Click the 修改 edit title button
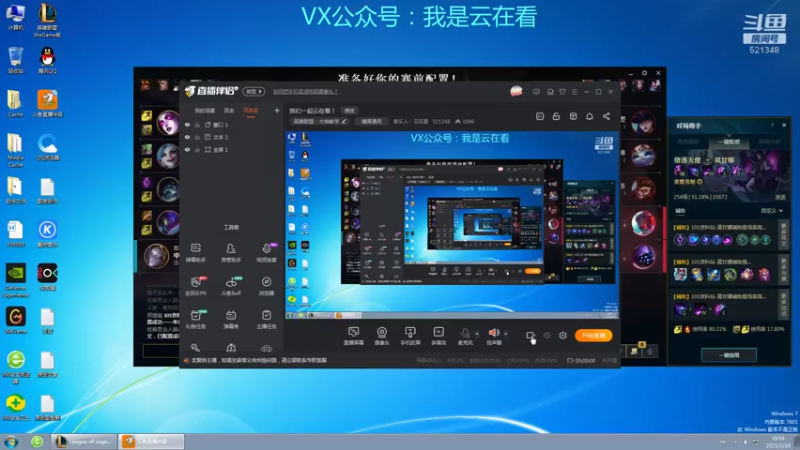800x450 pixels. pos(349,110)
